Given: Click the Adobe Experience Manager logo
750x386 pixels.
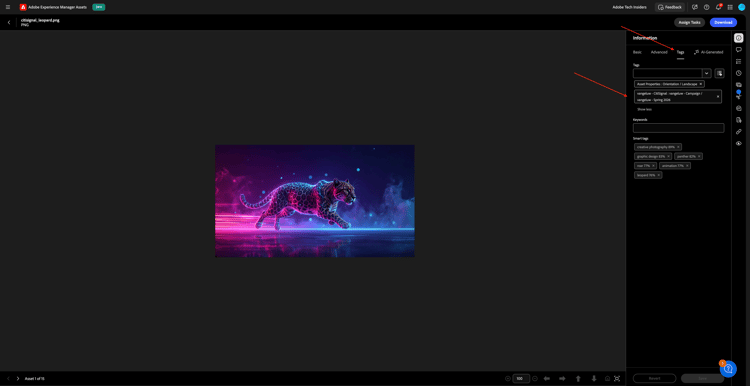Looking at the screenshot, I should tap(23, 7).
